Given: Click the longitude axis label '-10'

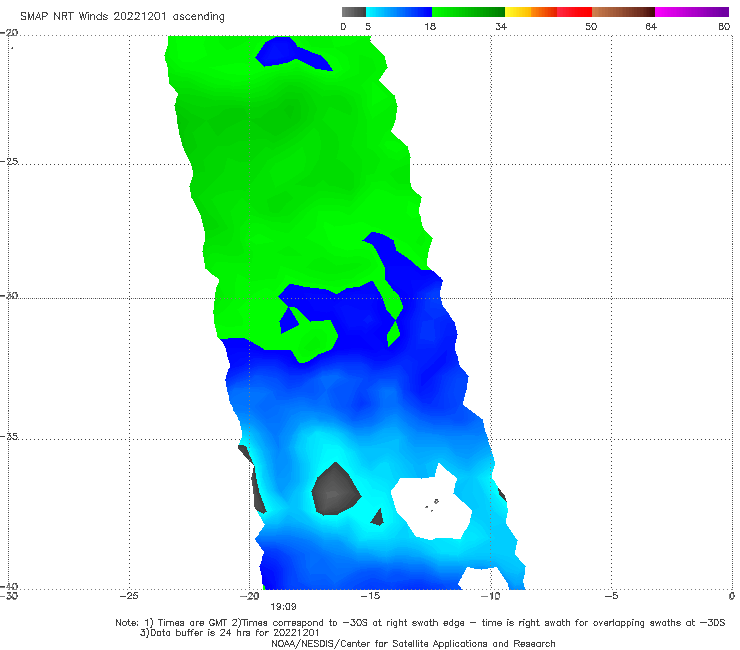Looking at the screenshot, I should click(490, 596).
